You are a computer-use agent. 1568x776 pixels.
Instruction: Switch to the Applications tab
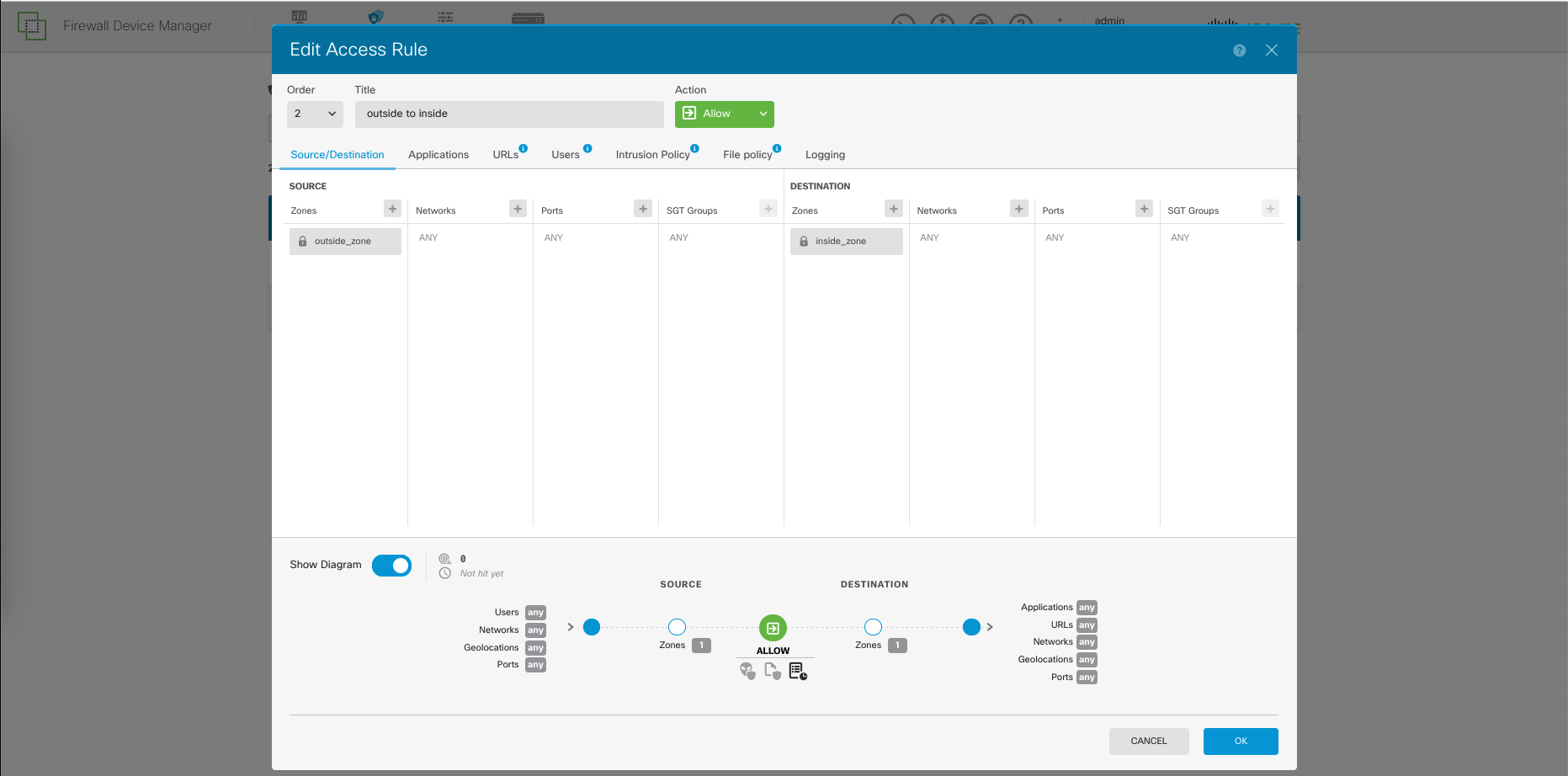pyautogui.click(x=438, y=155)
